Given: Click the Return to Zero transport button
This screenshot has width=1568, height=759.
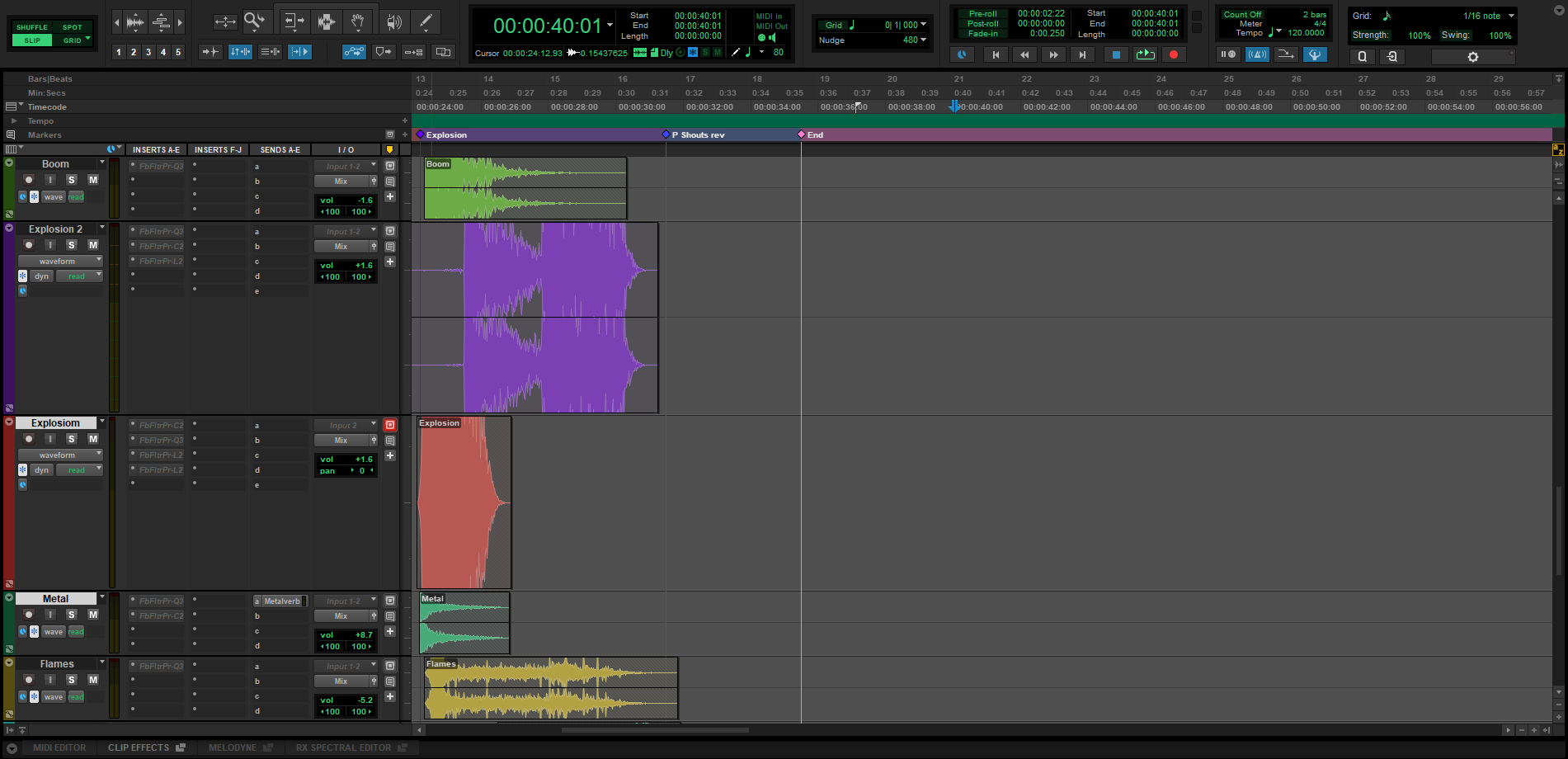Looking at the screenshot, I should (996, 54).
